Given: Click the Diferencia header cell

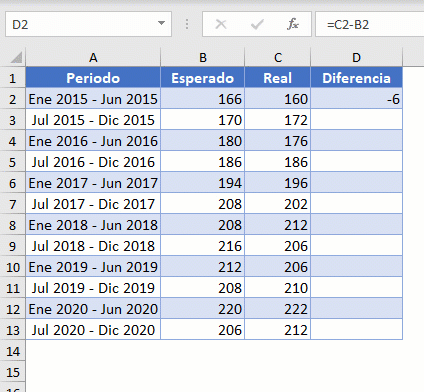Looking at the screenshot, I should point(356,78).
